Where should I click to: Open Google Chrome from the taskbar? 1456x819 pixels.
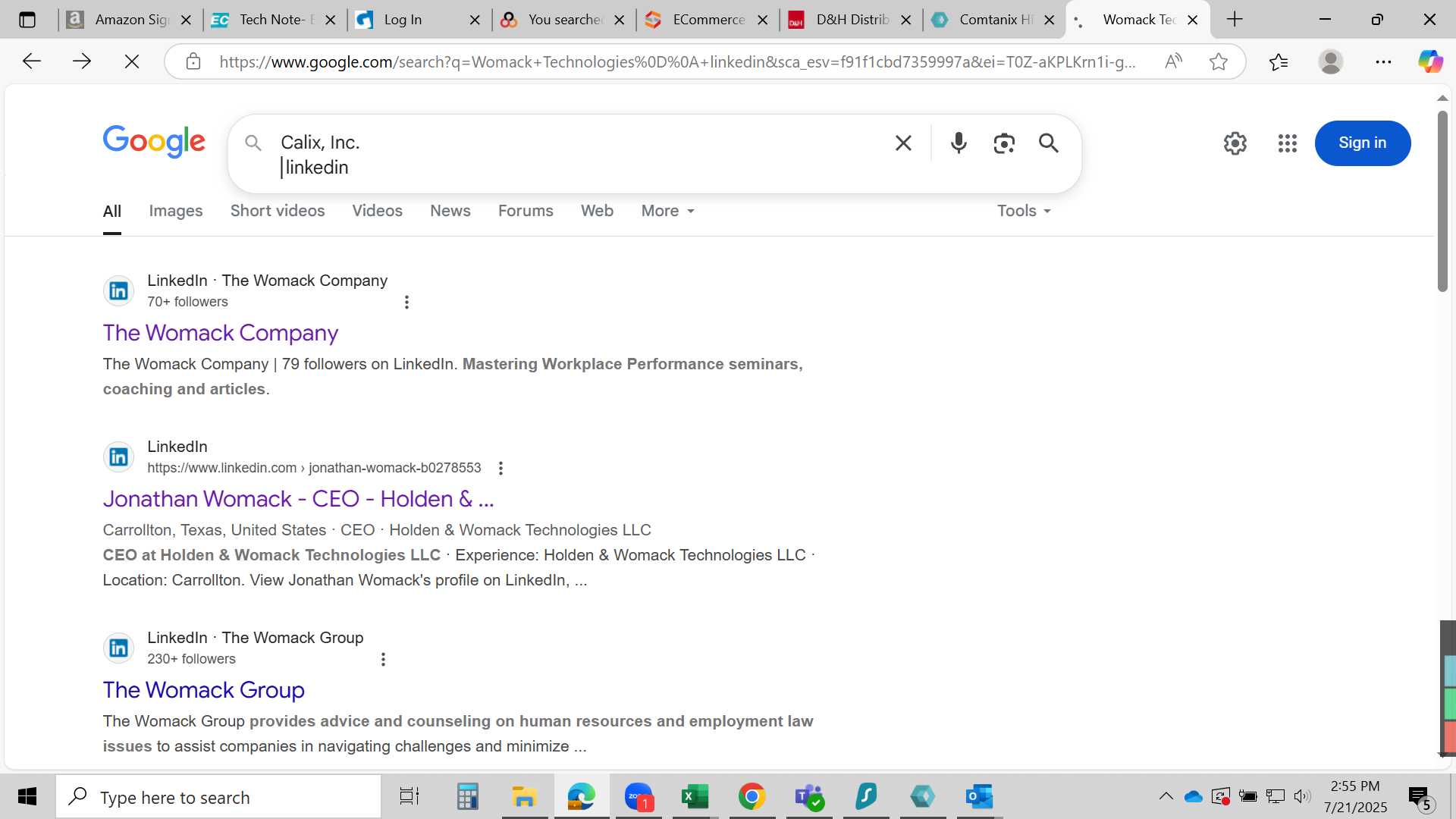pos(752,797)
